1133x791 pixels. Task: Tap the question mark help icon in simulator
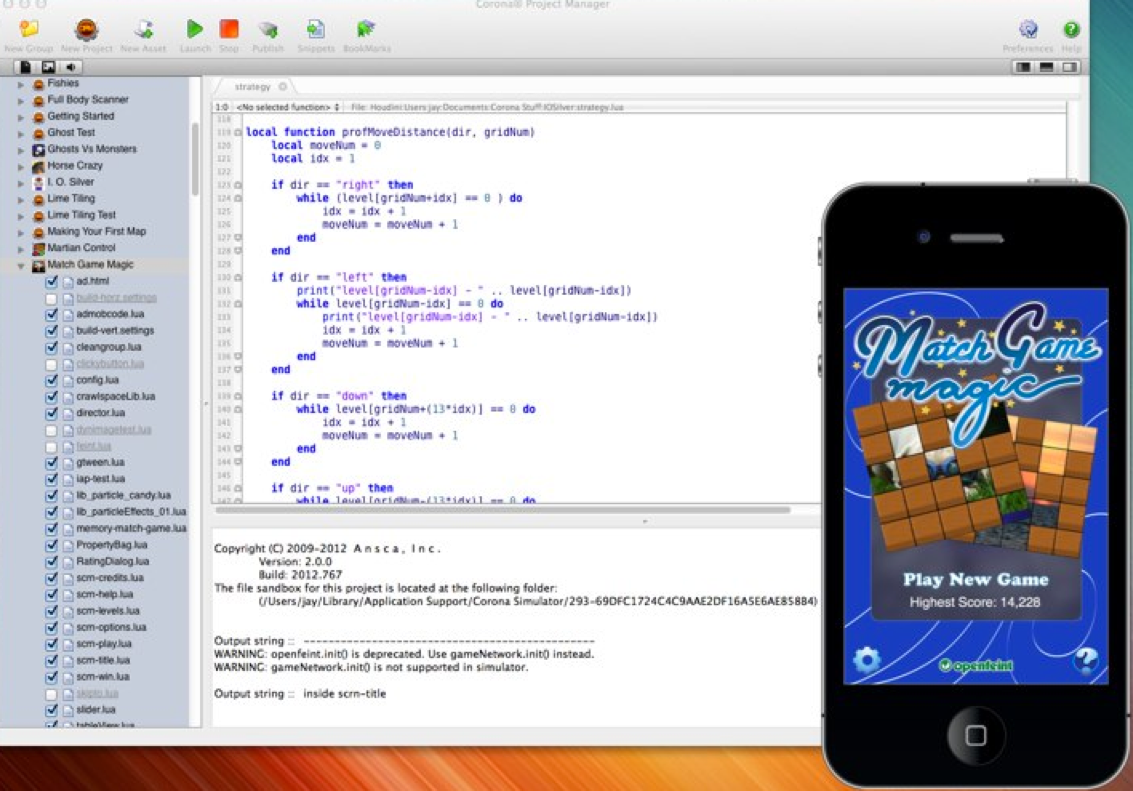coord(1085,660)
